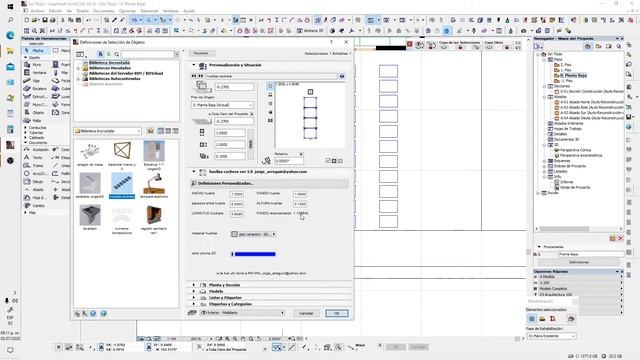Open Edición menu
The height and width of the screenshot is (360, 640).
[56, 11]
